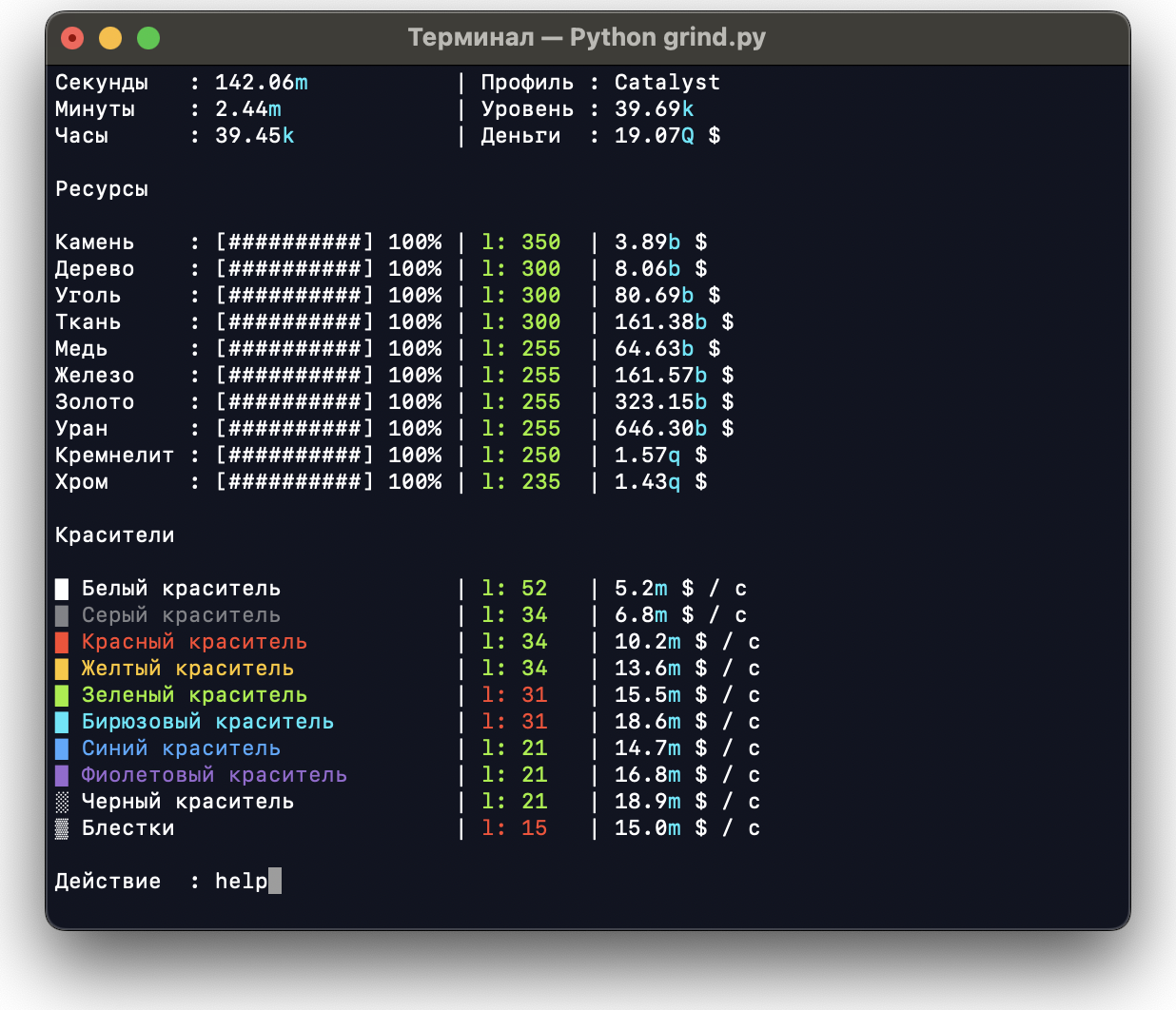Click the dotted black dye swatch
Viewport: 1176px width, 1010px height.
point(62,802)
